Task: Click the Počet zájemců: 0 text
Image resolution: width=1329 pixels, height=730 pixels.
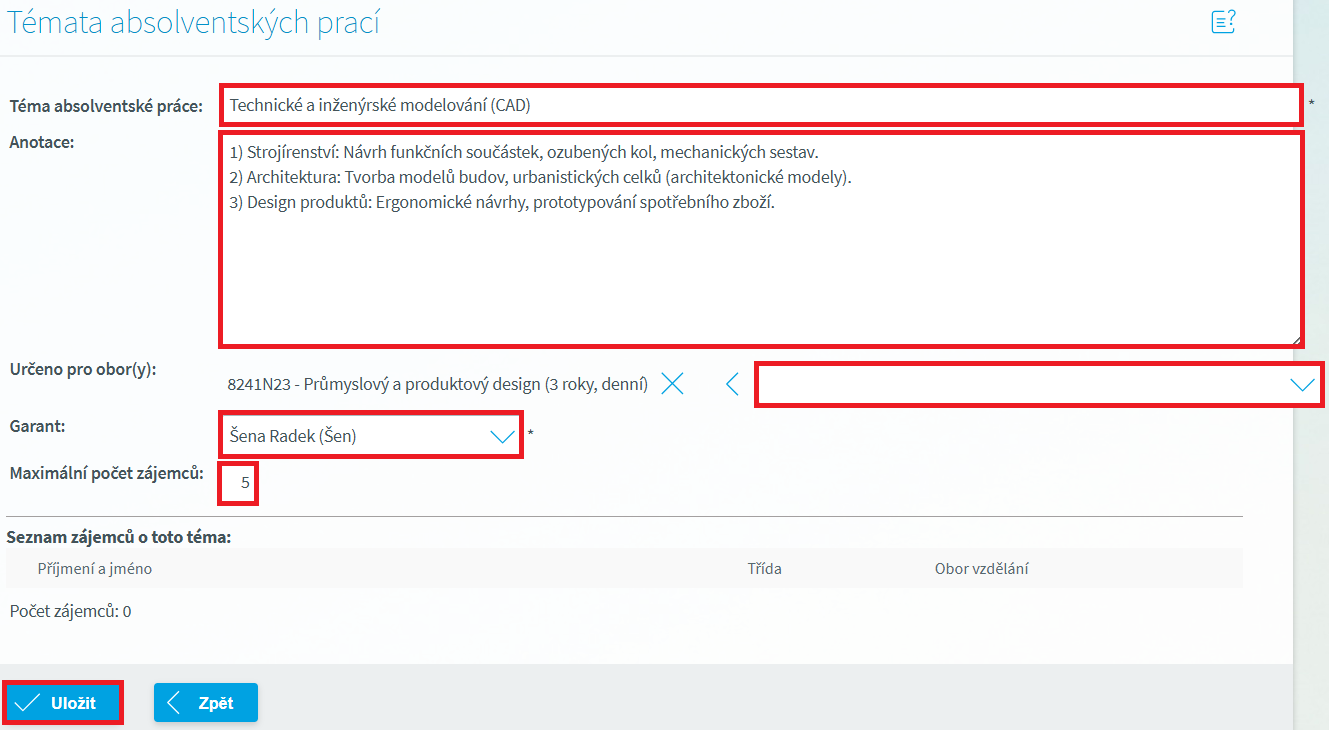Action: pyautogui.click(x=70, y=611)
